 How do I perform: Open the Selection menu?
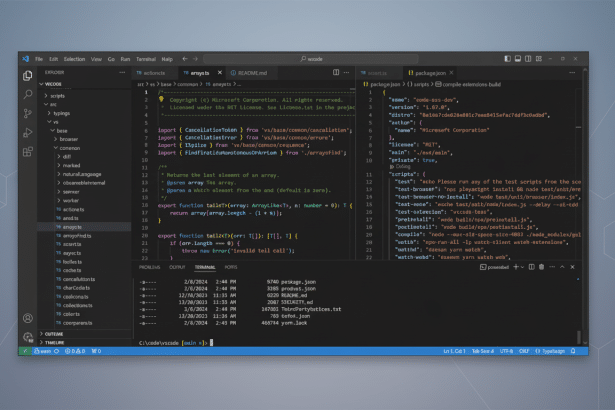(75, 59)
